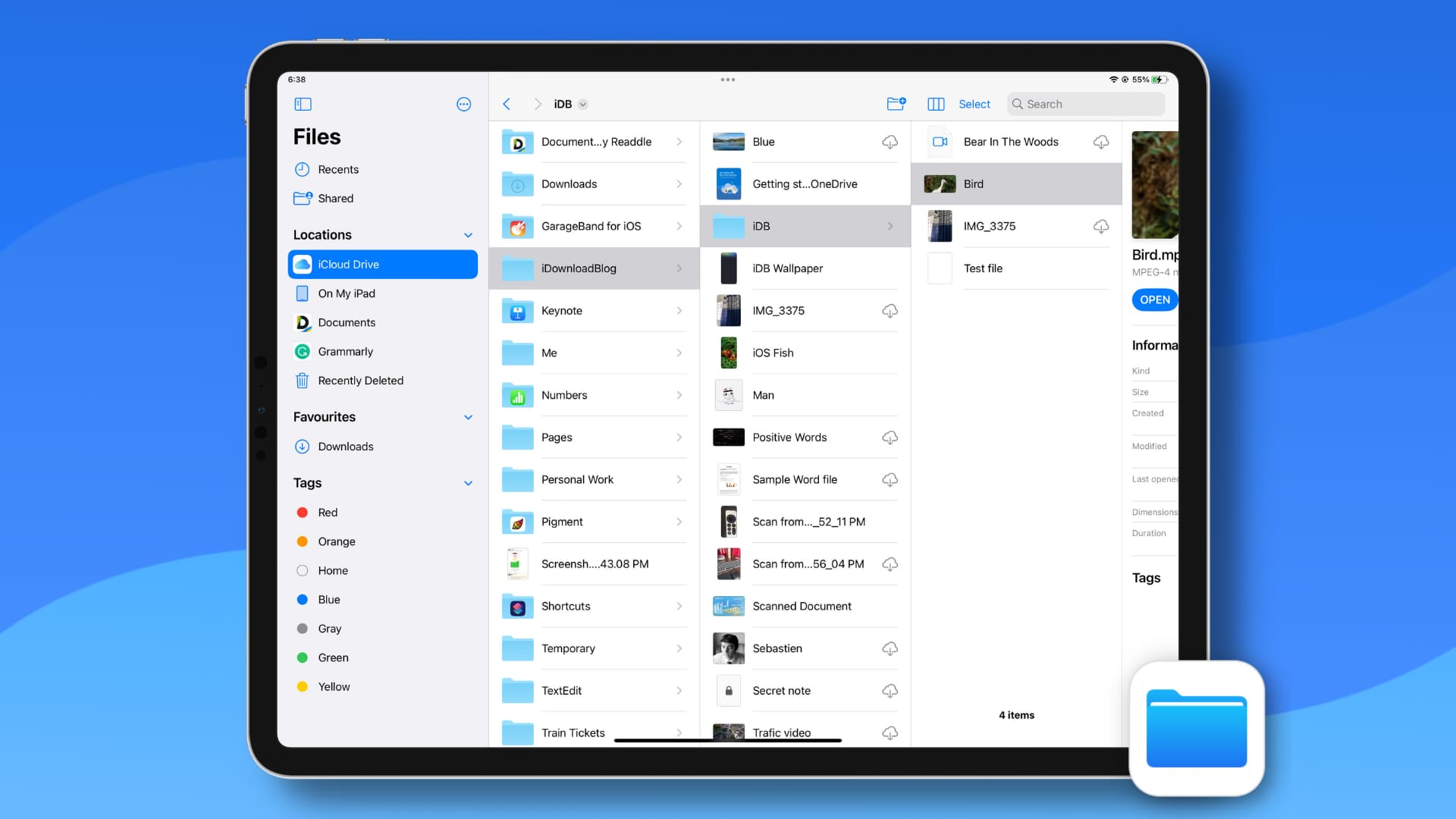Click the Files app icon badge
1456x819 pixels.
(1197, 729)
